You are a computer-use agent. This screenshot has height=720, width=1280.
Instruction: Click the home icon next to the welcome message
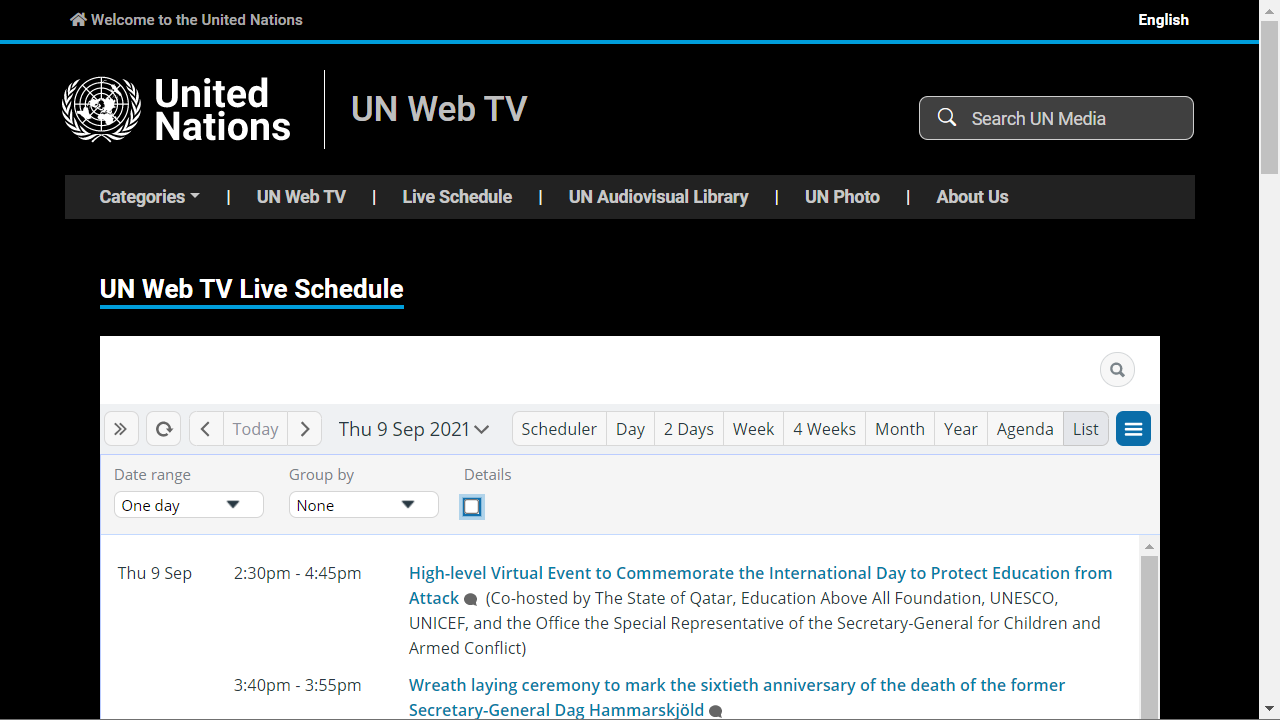[78, 18]
